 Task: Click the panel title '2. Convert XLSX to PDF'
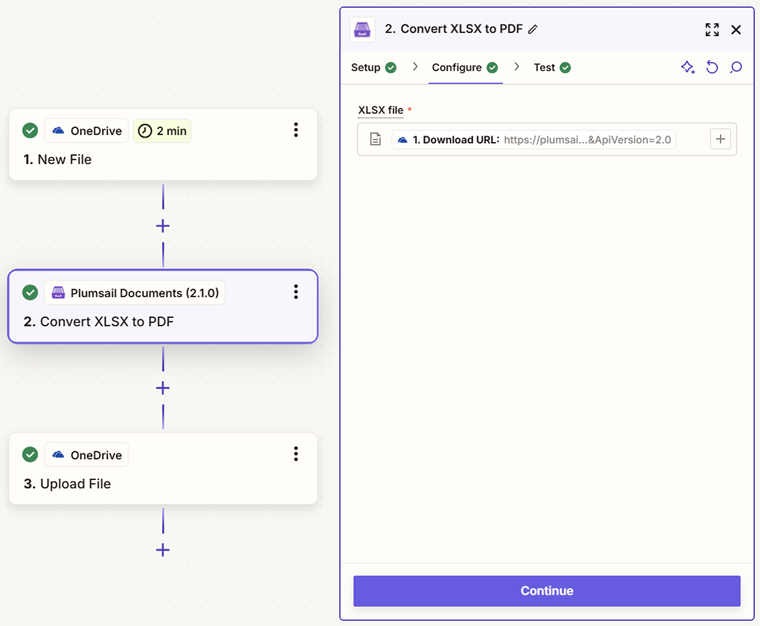[x=454, y=29]
